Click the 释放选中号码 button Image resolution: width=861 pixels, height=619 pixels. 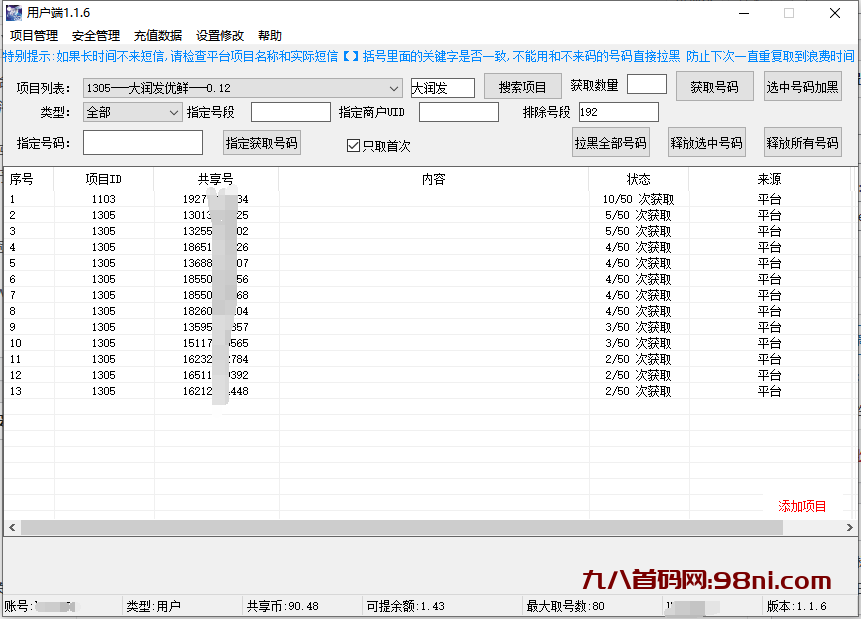704,141
